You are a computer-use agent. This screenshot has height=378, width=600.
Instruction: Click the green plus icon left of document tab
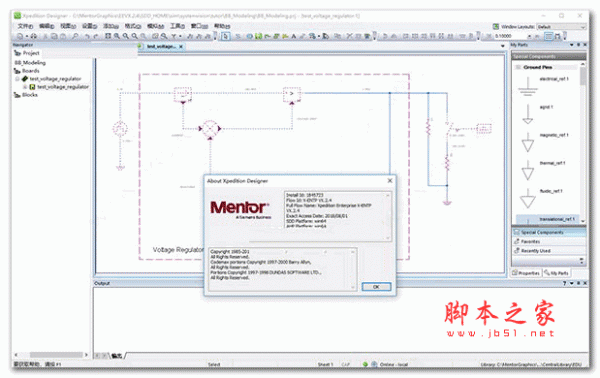pos(140,46)
